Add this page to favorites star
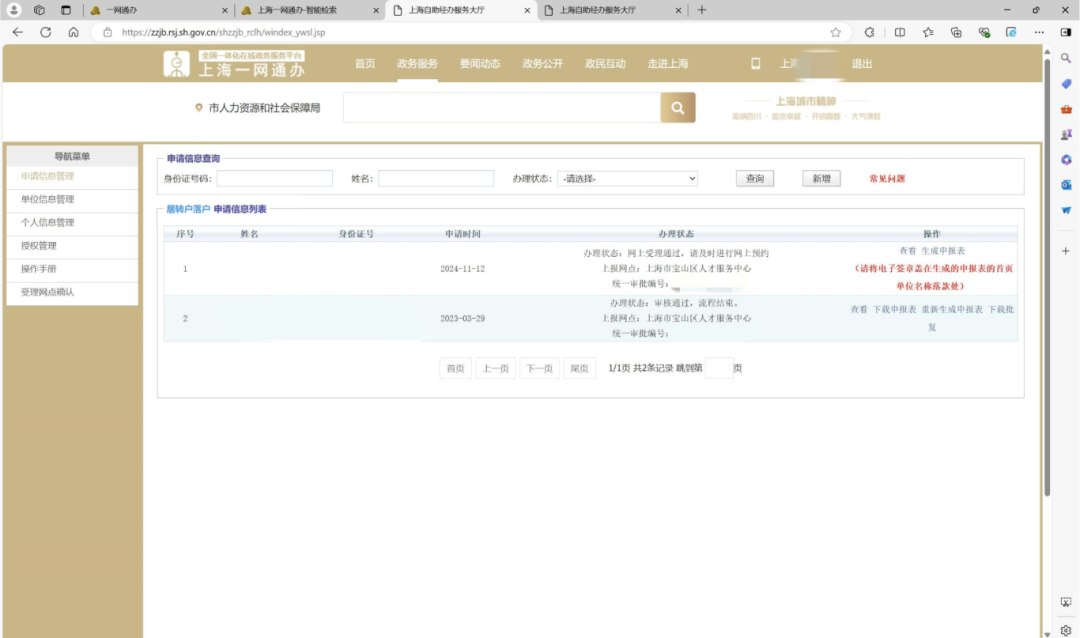1080x638 pixels. click(835, 32)
